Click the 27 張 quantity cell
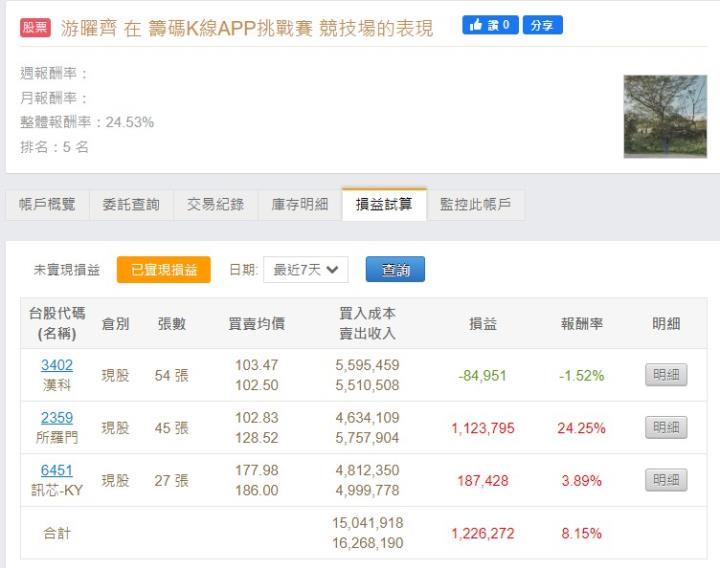720x568 pixels. click(172, 481)
